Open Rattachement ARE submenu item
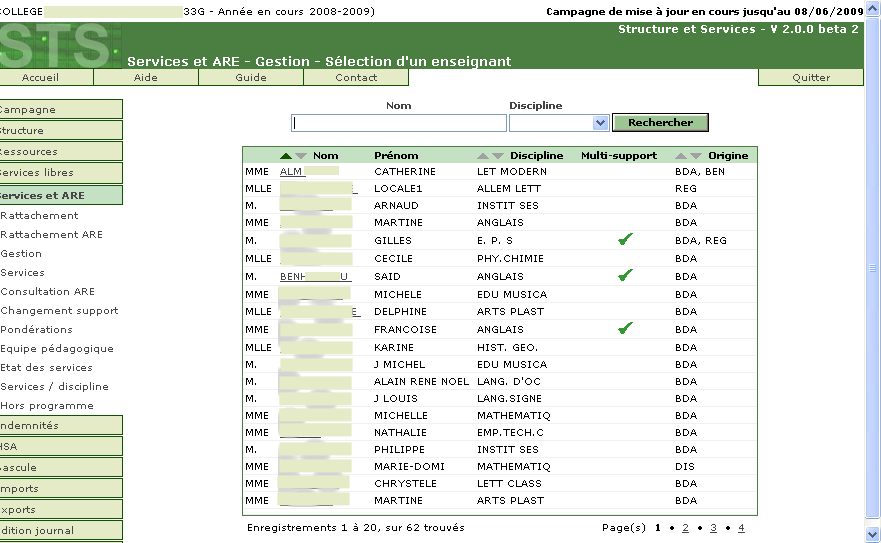Screen dimensions: 881x543 tap(52, 234)
